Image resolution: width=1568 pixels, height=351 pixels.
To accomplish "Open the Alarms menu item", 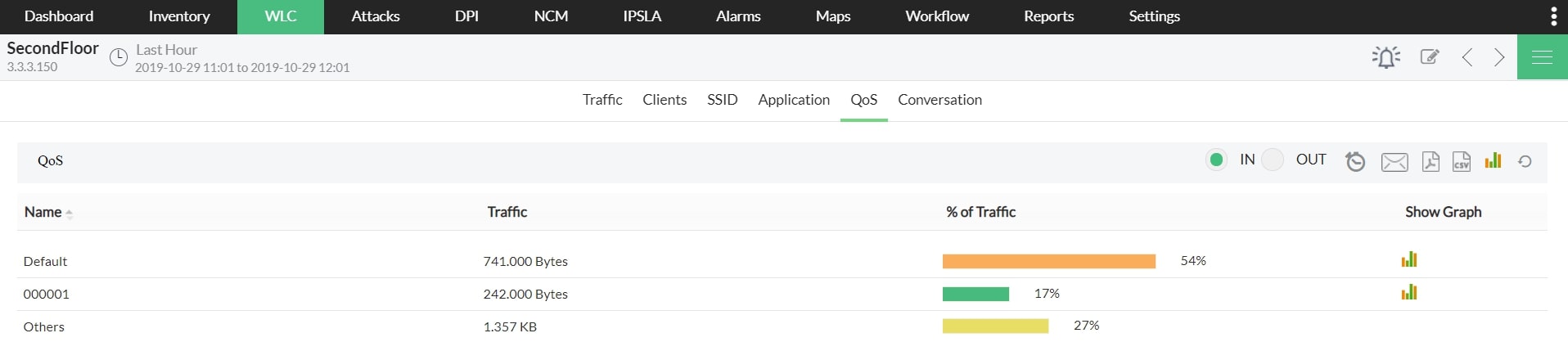I will pyautogui.click(x=737, y=16).
